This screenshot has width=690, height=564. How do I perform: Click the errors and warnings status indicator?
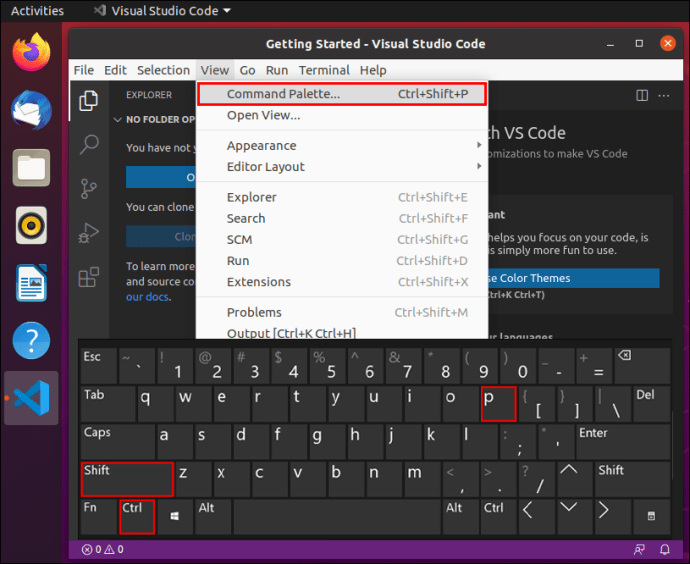103,549
